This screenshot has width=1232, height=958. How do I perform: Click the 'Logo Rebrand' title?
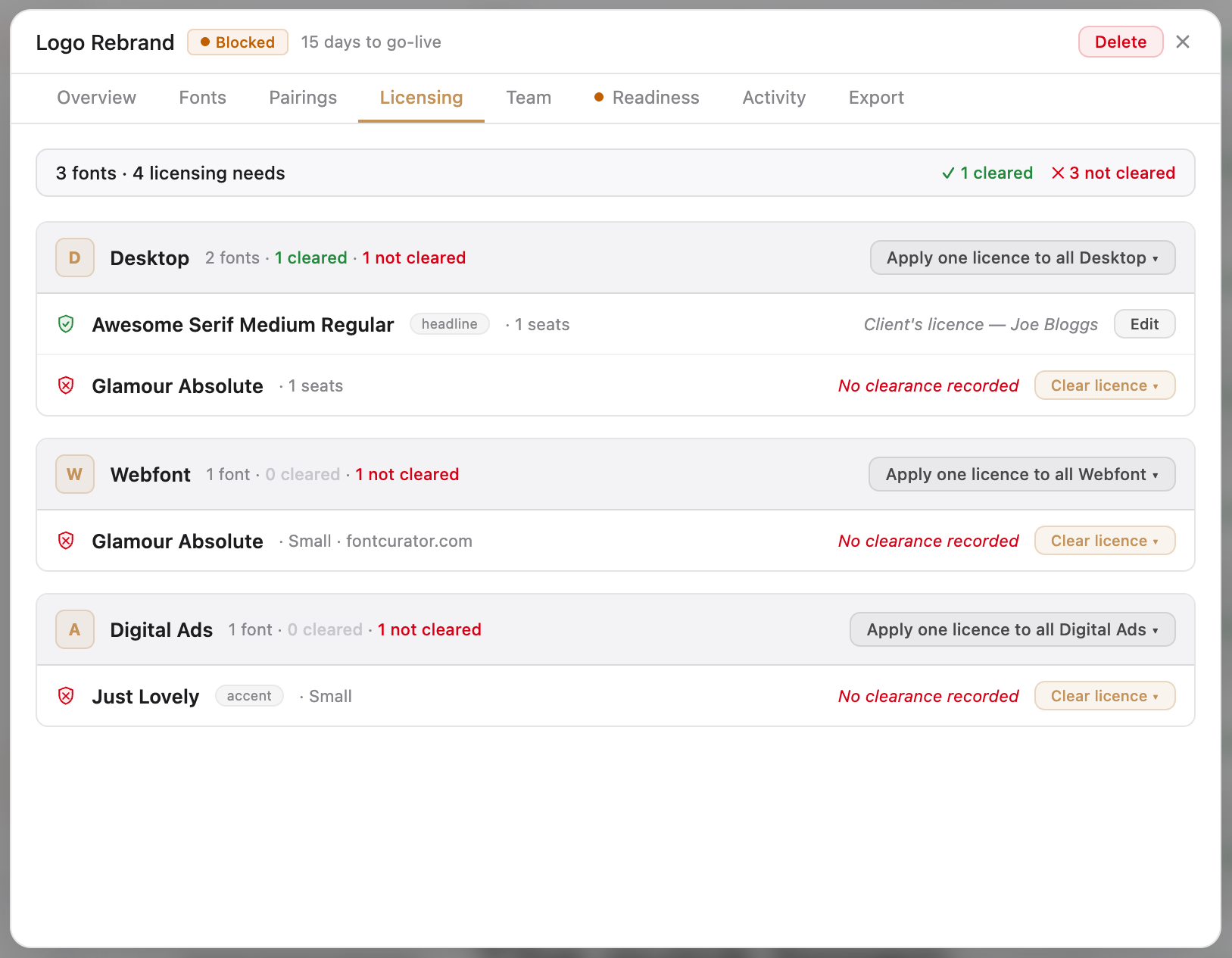[x=105, y=42]
